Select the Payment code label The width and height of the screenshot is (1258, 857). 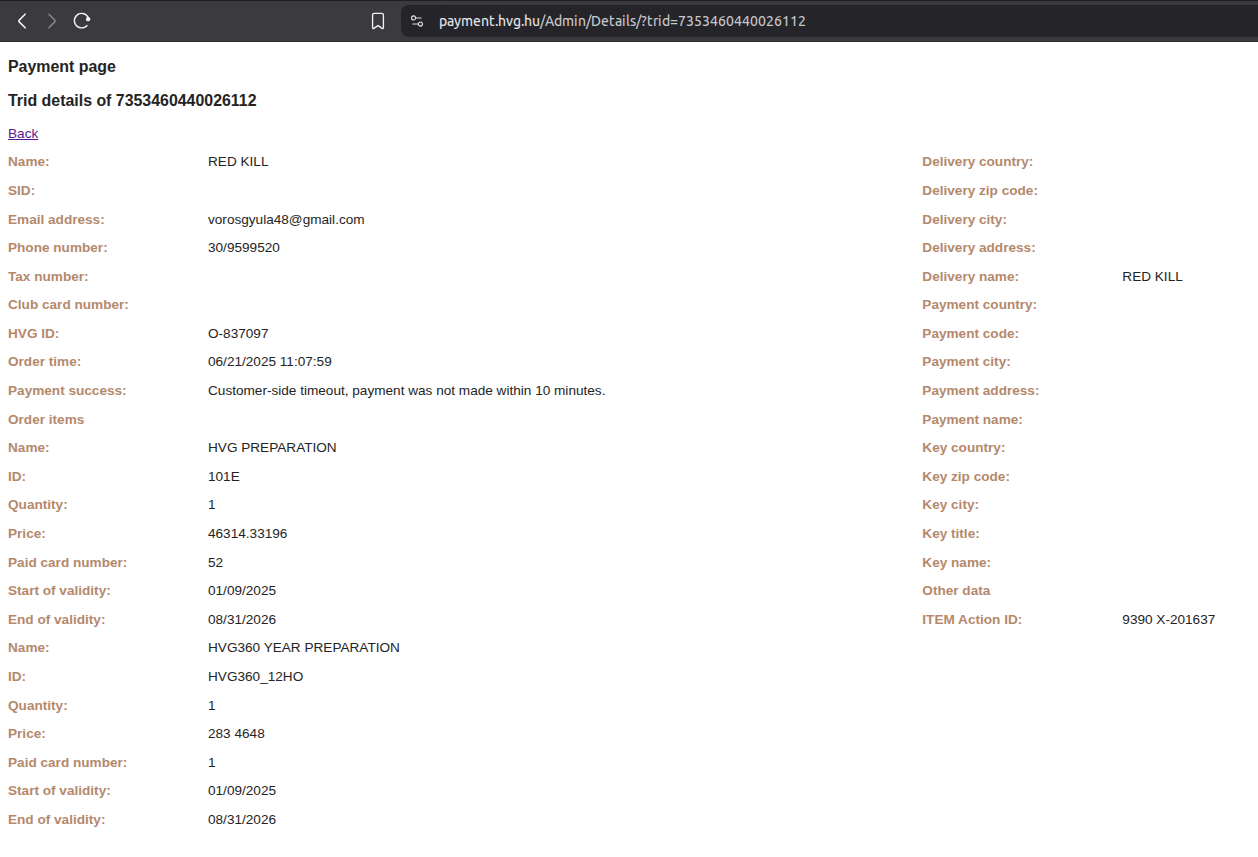click(x=971, y=334)
